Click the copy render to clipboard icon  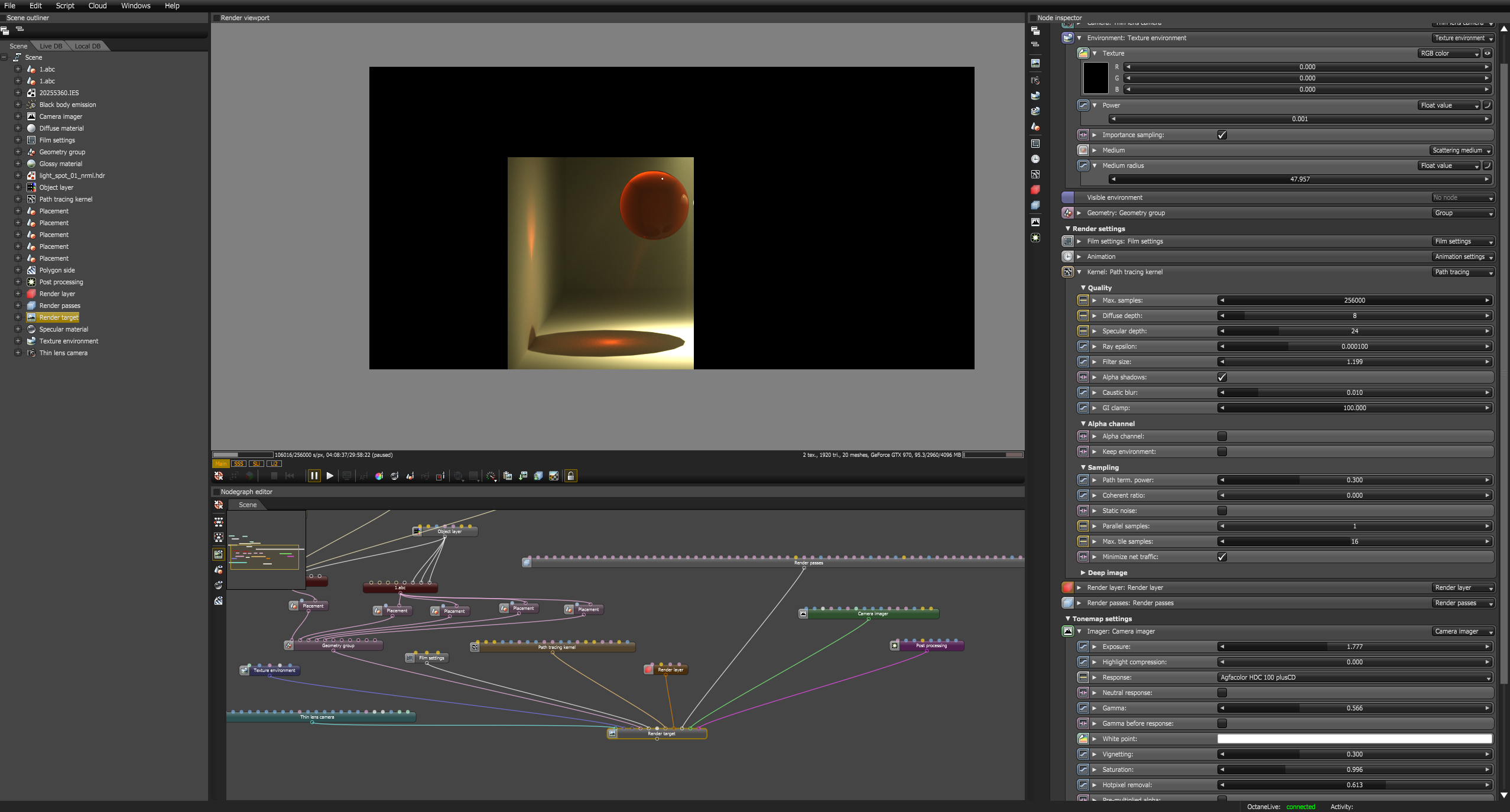tap(508, 476)
